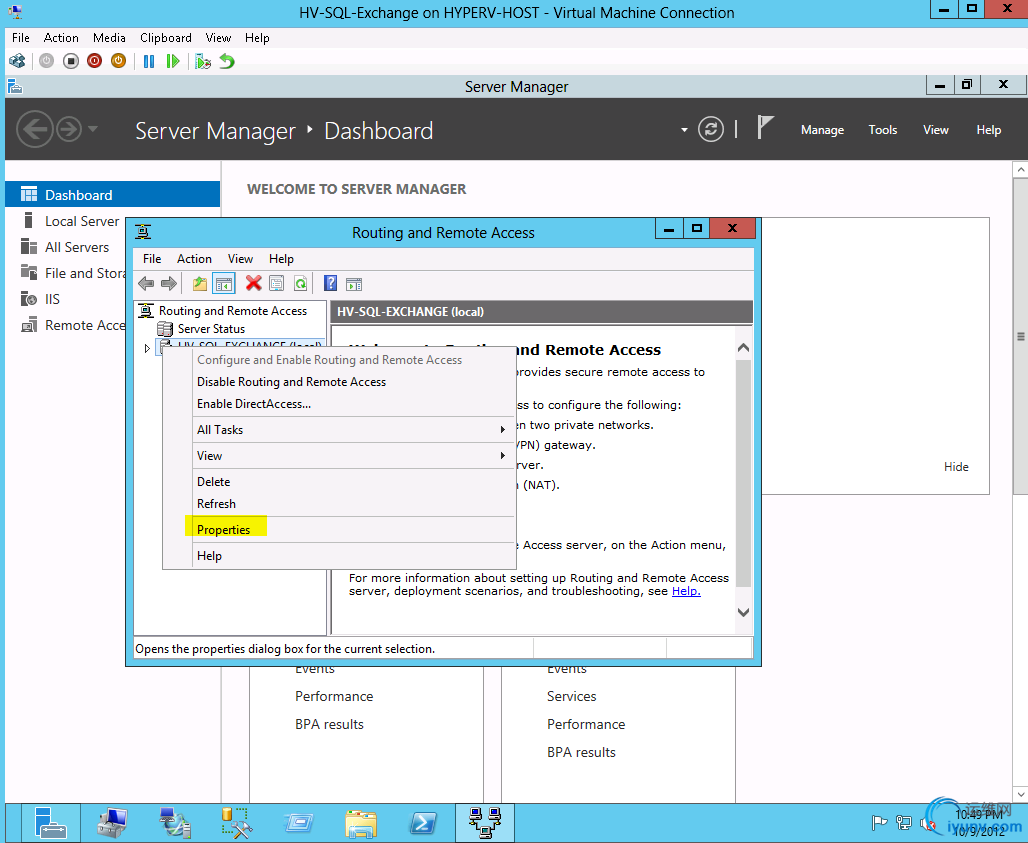Go back using Server Manager's round back arrow
The image size is (1028, 843).
(34, 129)
